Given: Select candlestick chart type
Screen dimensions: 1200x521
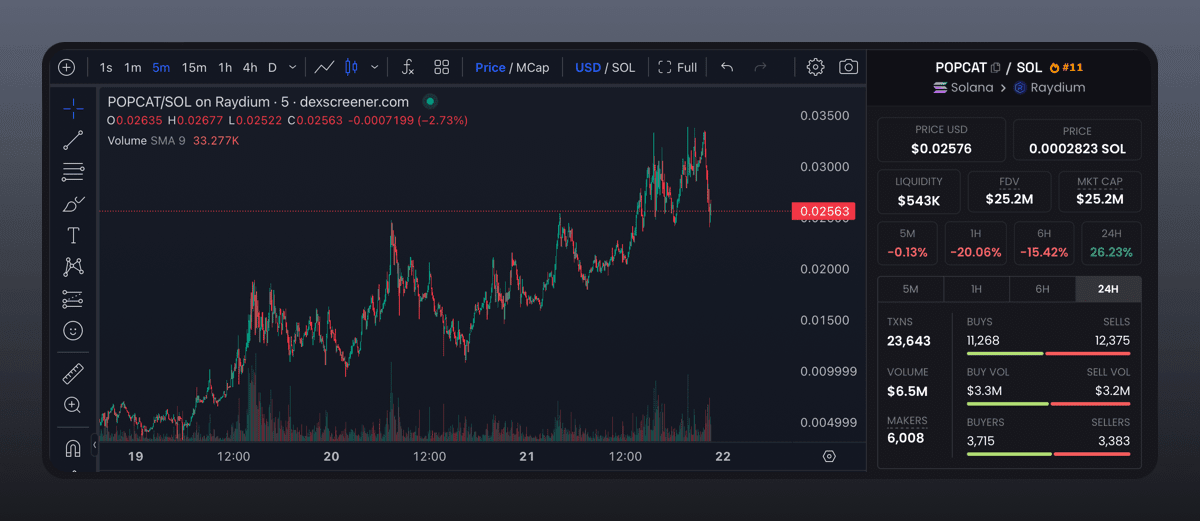Looking at the screenshot, I should pos(351,67).
